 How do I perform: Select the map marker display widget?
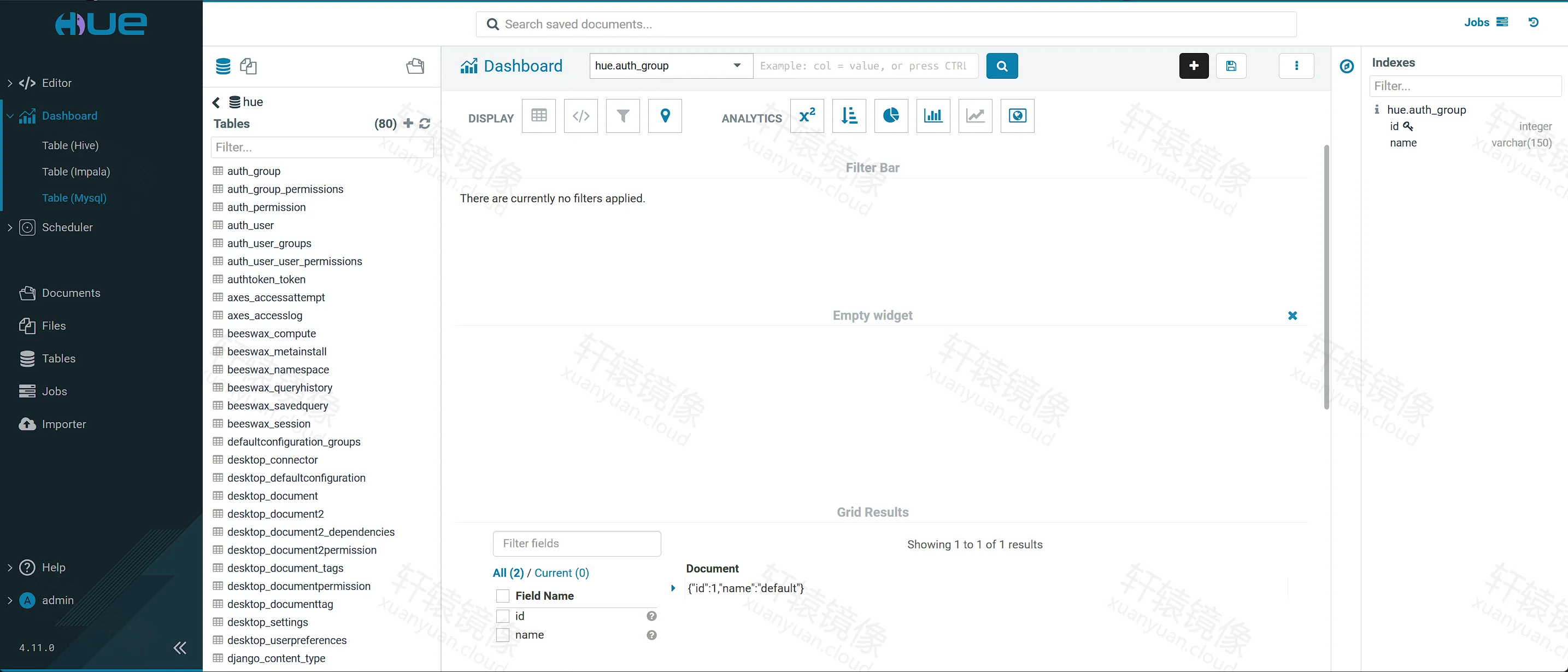pyautogui.click(x=665, y=116)
